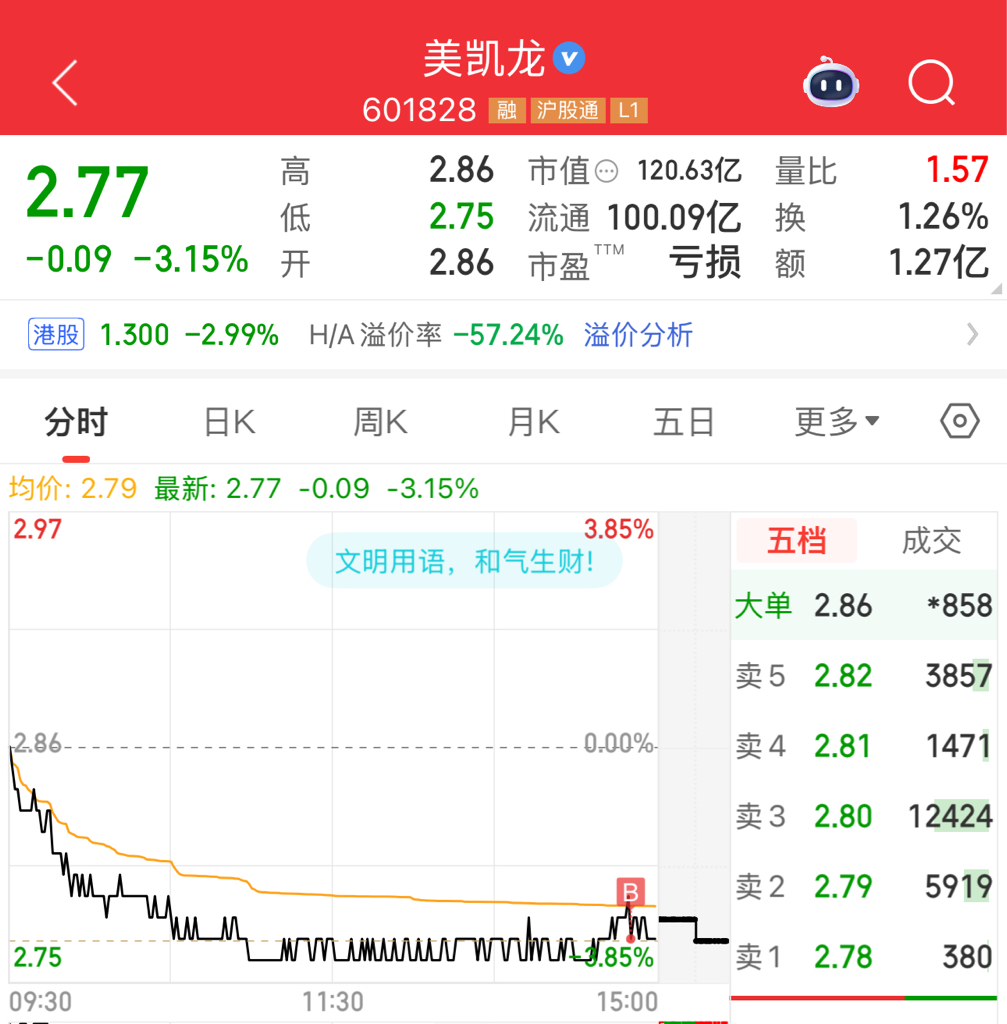Select the 卖2 2.79 order row
The width and height of the screenshot is (1007, 1024).
click(x=863, y=886)
